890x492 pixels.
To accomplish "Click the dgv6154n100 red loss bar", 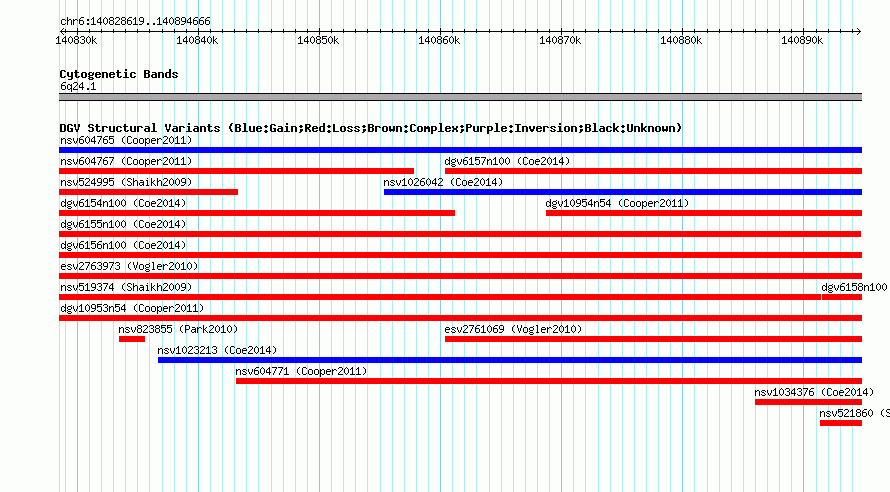I will tap(257, 213).
